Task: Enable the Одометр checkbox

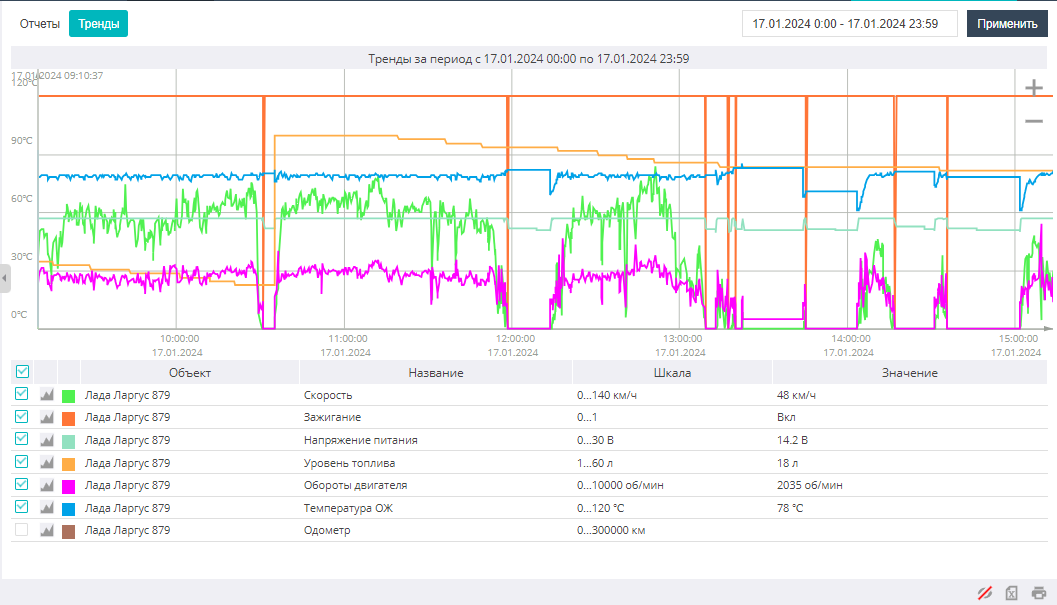Action: 22,529
